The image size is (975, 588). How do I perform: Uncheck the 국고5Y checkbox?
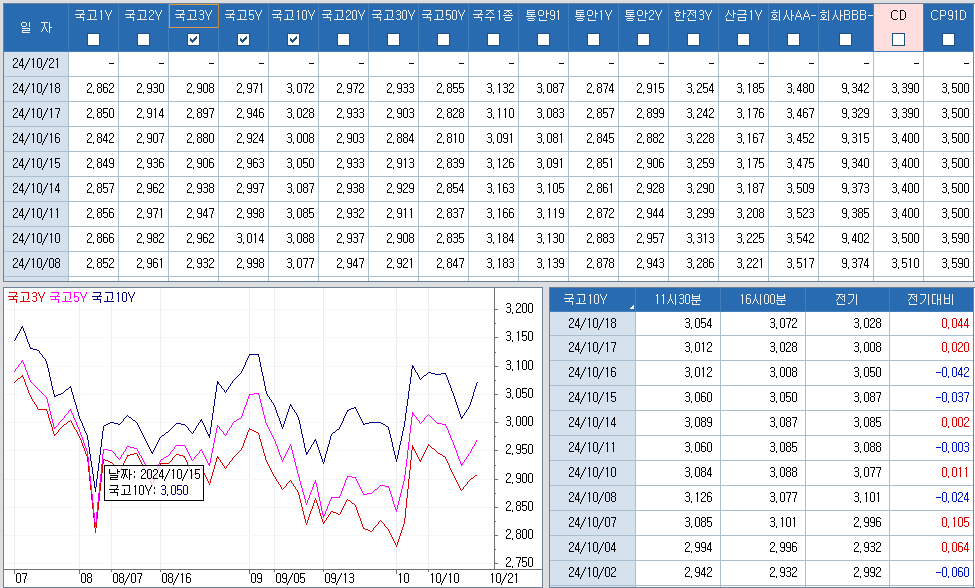[x=244, y=39]
